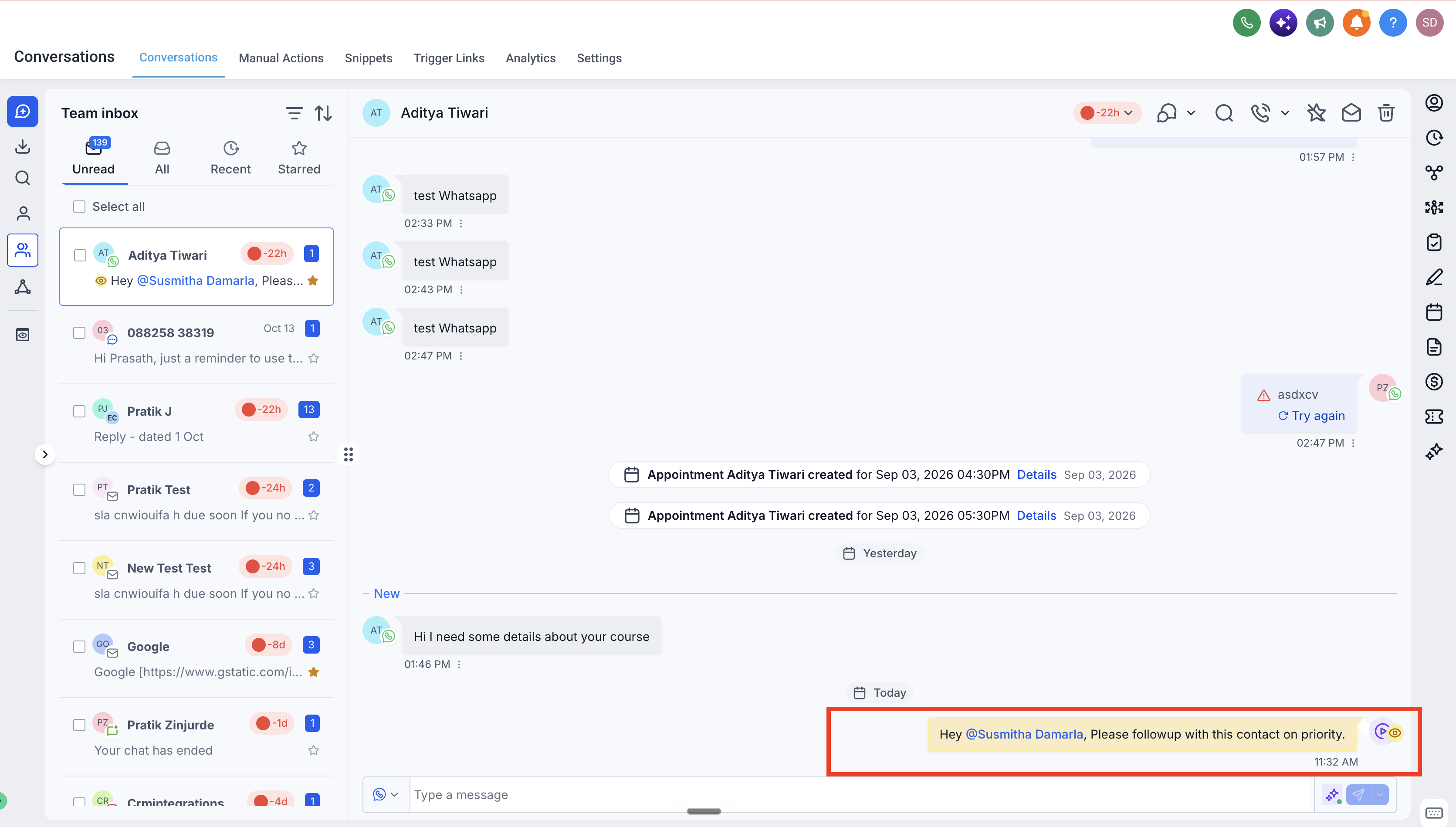Click the sort arrows icon in Team inbox
The image size is (1456, 827).
324,113
